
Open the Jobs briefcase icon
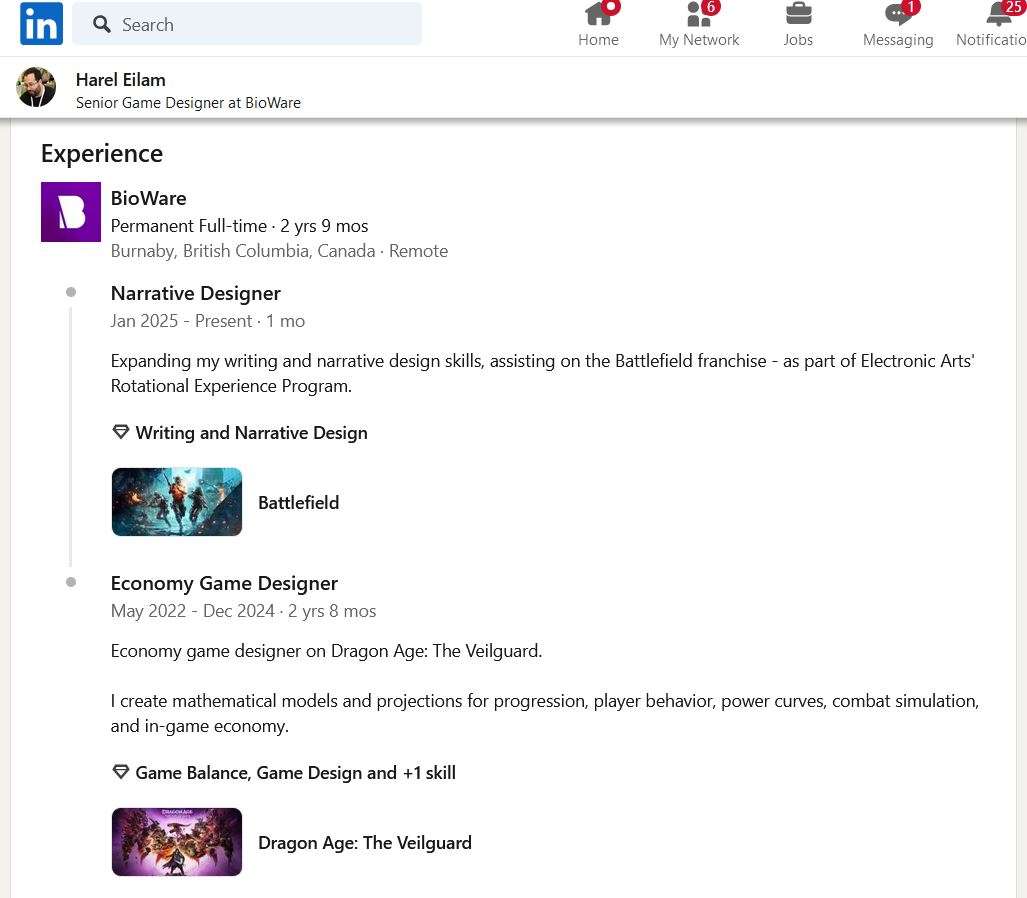[x=798, y=15]
